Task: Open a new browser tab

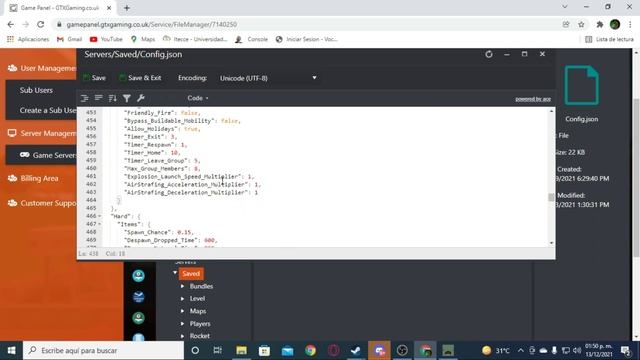Action: 127,8
